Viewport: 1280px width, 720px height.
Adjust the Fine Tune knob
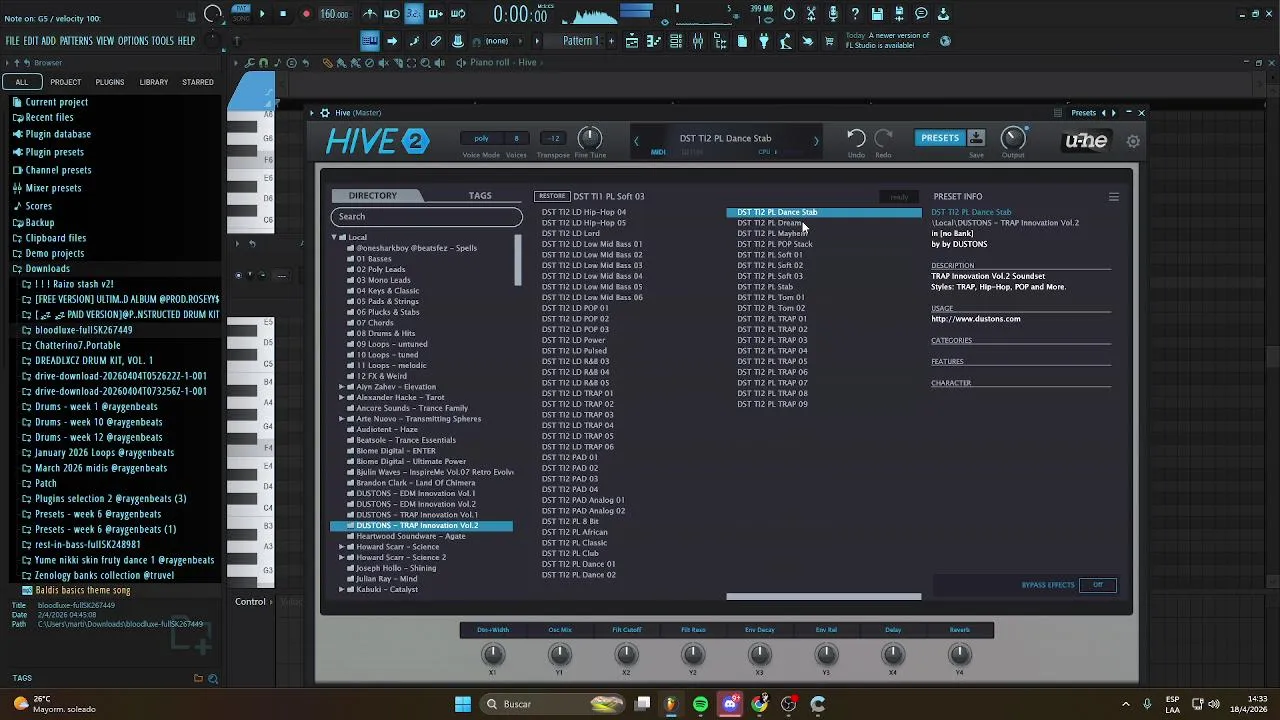(590, 137)
